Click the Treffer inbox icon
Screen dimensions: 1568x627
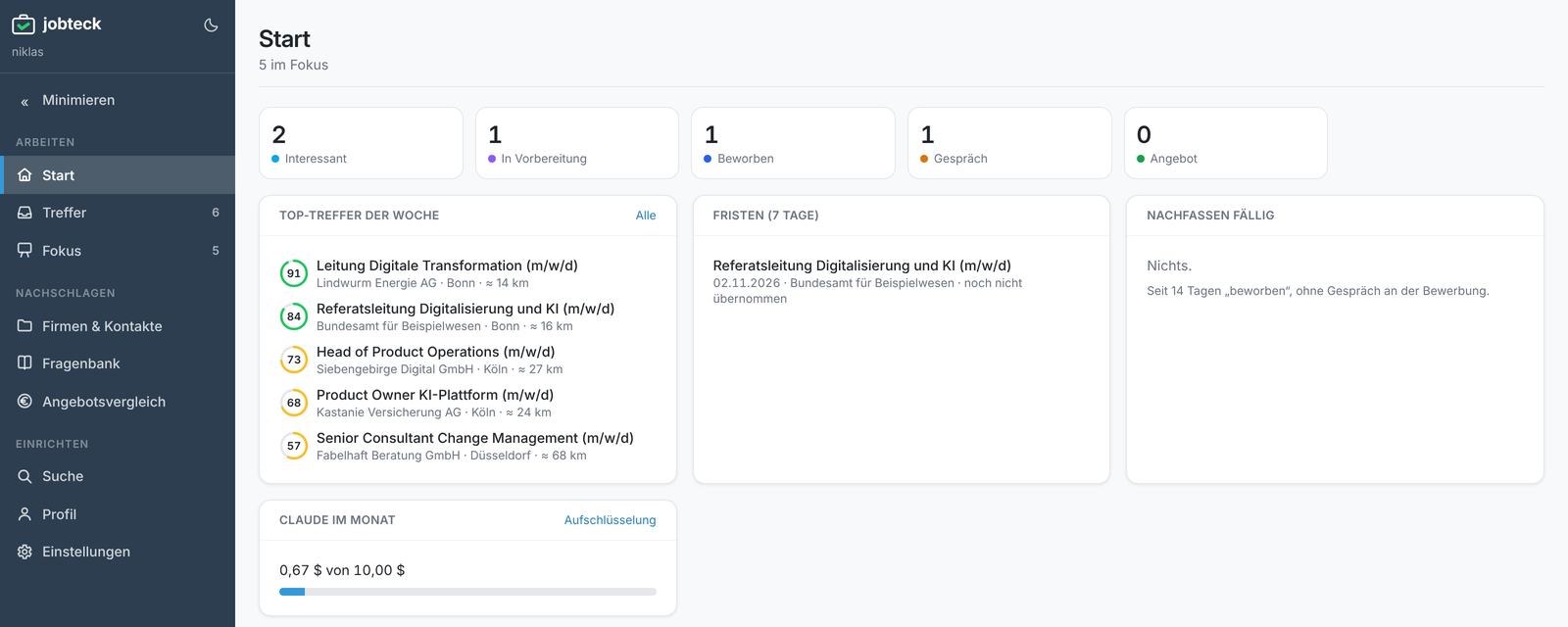24,213
